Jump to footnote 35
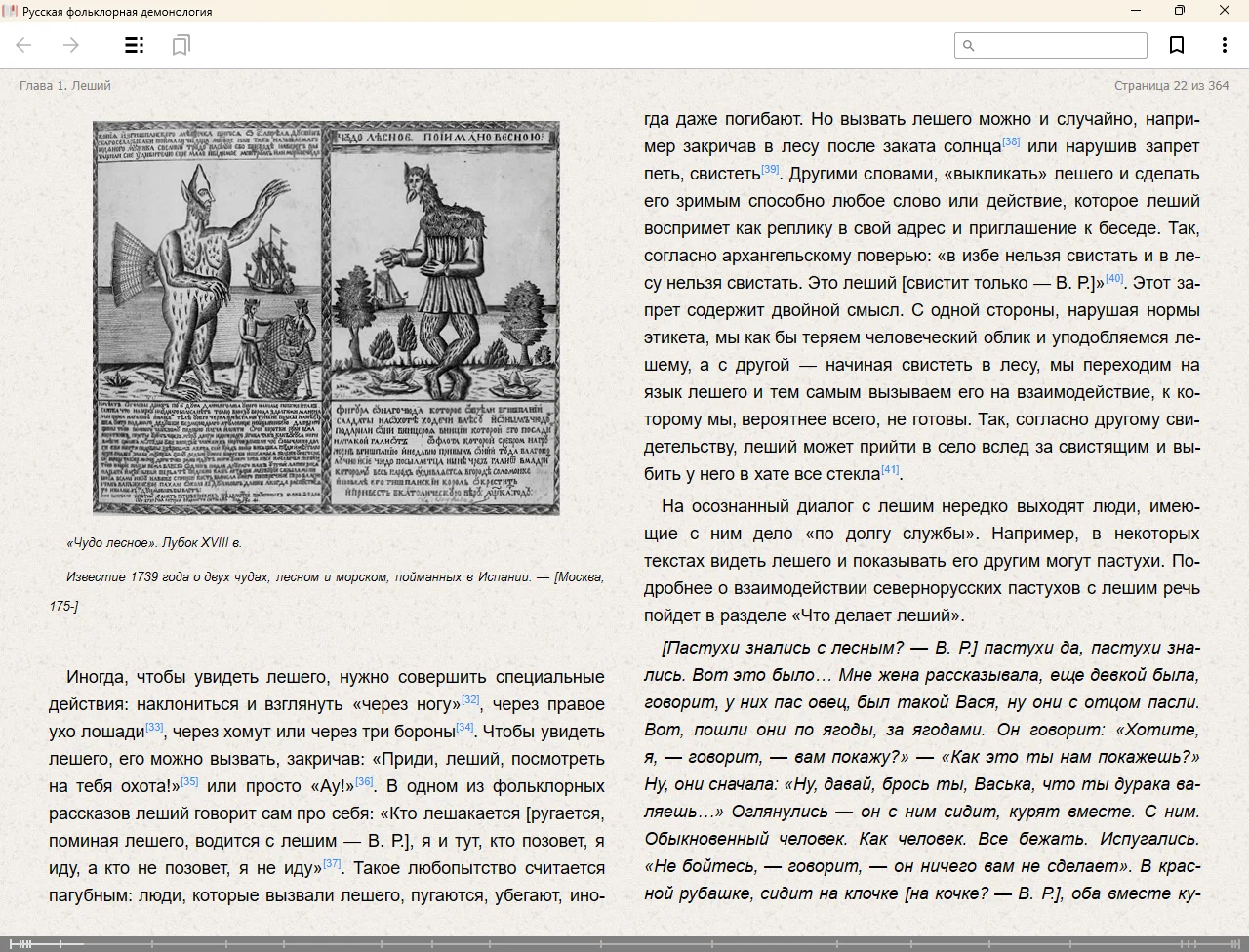 pyautogui.click(x=189, y=781)
